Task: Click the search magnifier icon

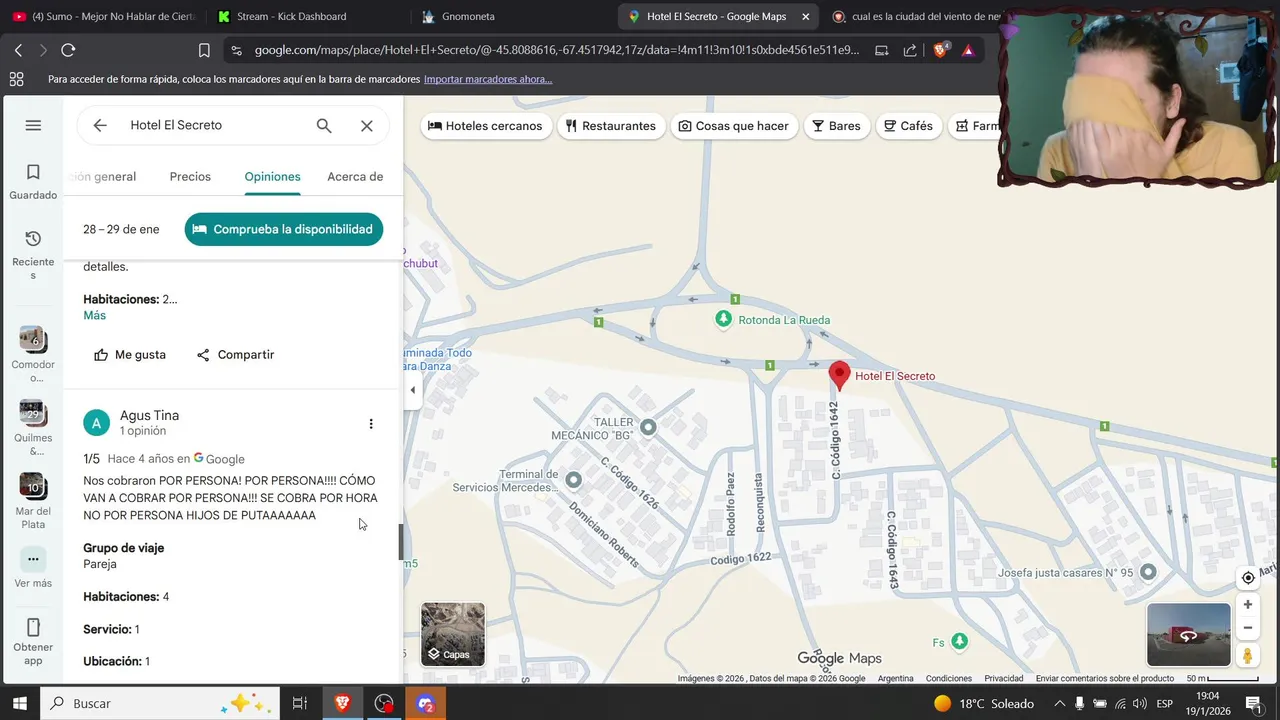Action: 324,125
